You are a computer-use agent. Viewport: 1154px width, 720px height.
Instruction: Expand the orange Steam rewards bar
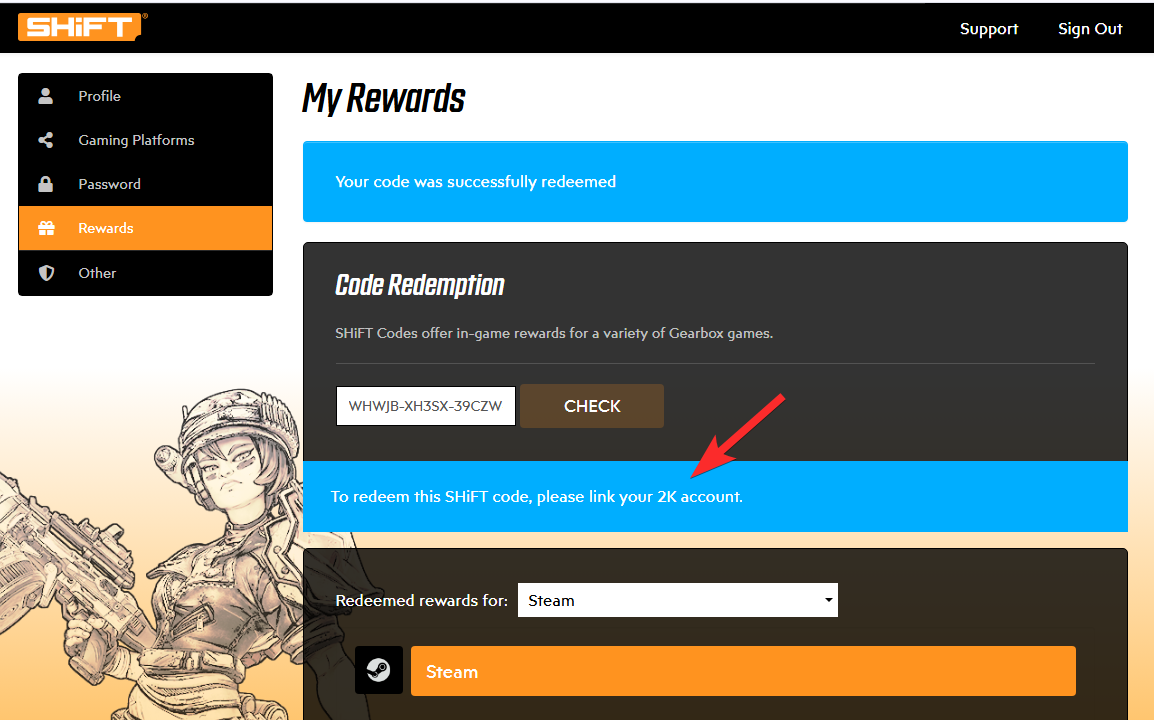(743, 671)
